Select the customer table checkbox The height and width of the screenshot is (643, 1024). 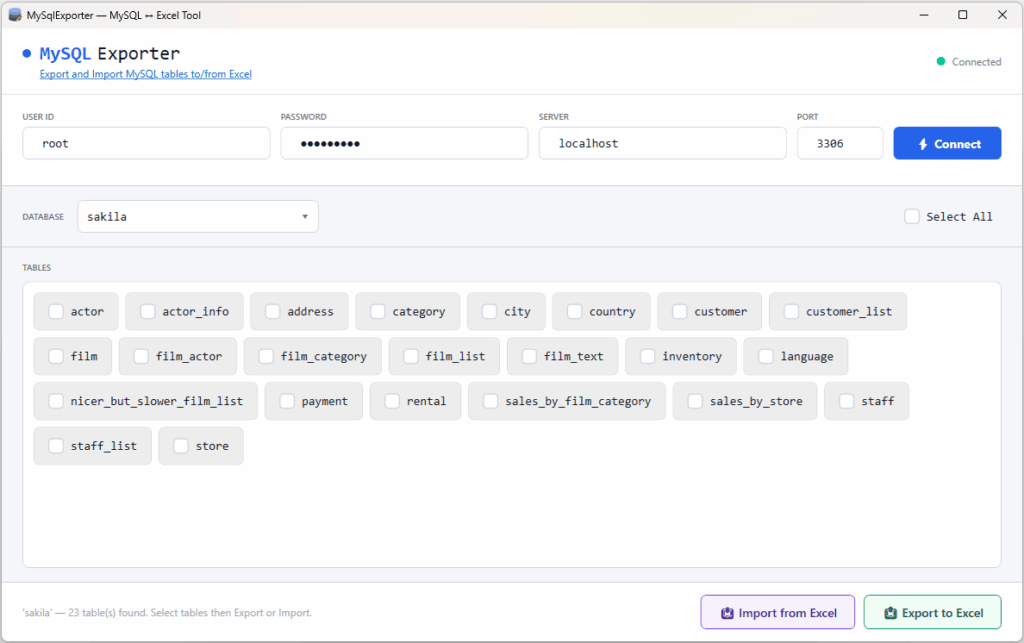pos(680,311)
